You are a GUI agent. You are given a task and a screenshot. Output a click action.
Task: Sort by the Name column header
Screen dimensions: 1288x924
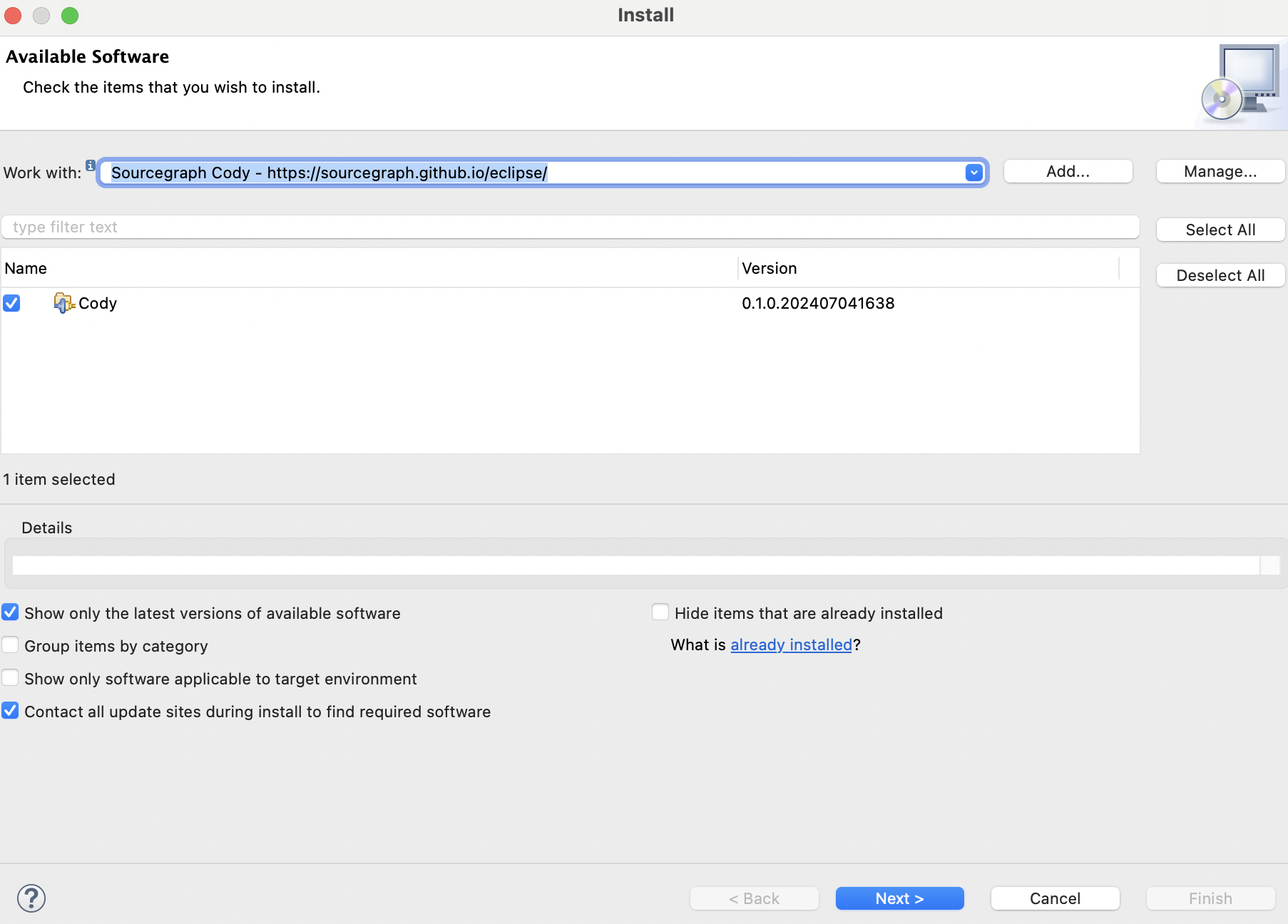coord(369,268)
